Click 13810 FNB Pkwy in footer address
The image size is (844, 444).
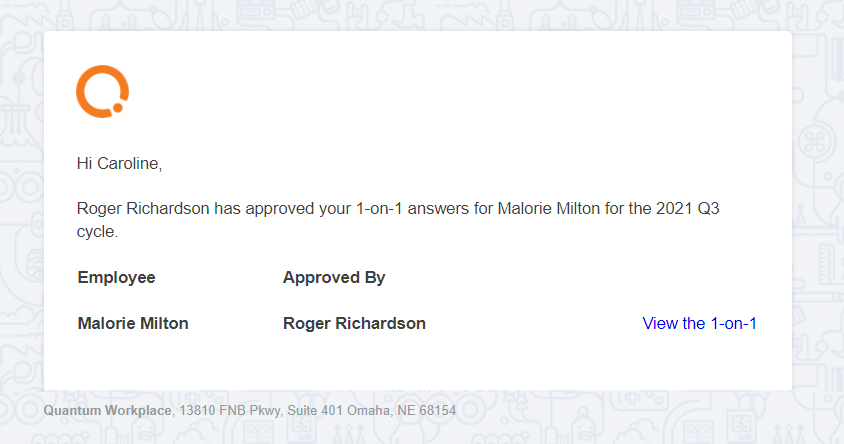pyautogui.click(x=230, y=411)
